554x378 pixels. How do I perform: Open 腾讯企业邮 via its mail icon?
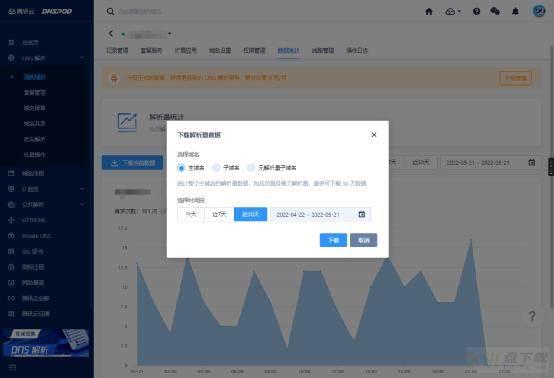pyautogui.click(x=11, y=298)
